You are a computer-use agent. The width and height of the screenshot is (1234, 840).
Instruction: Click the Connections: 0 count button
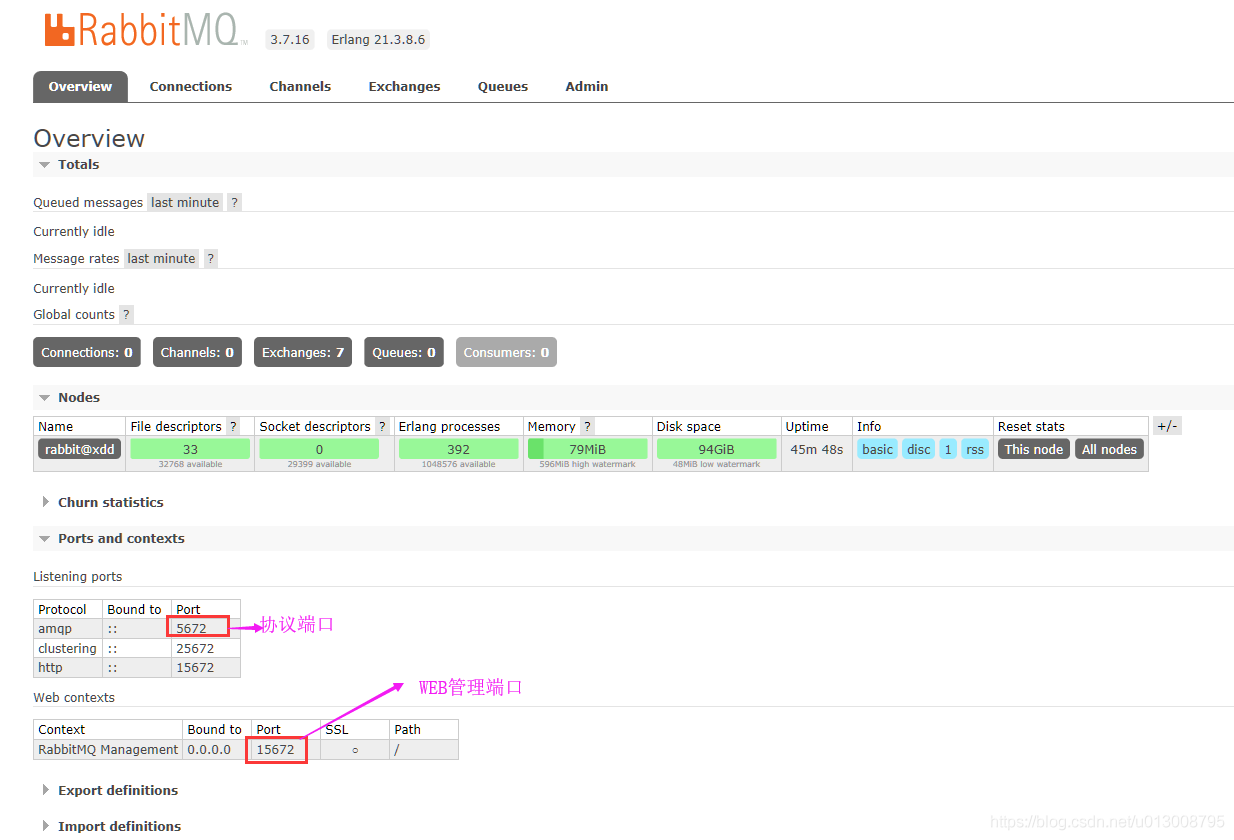pyautogui.click(x=87, y=352)
